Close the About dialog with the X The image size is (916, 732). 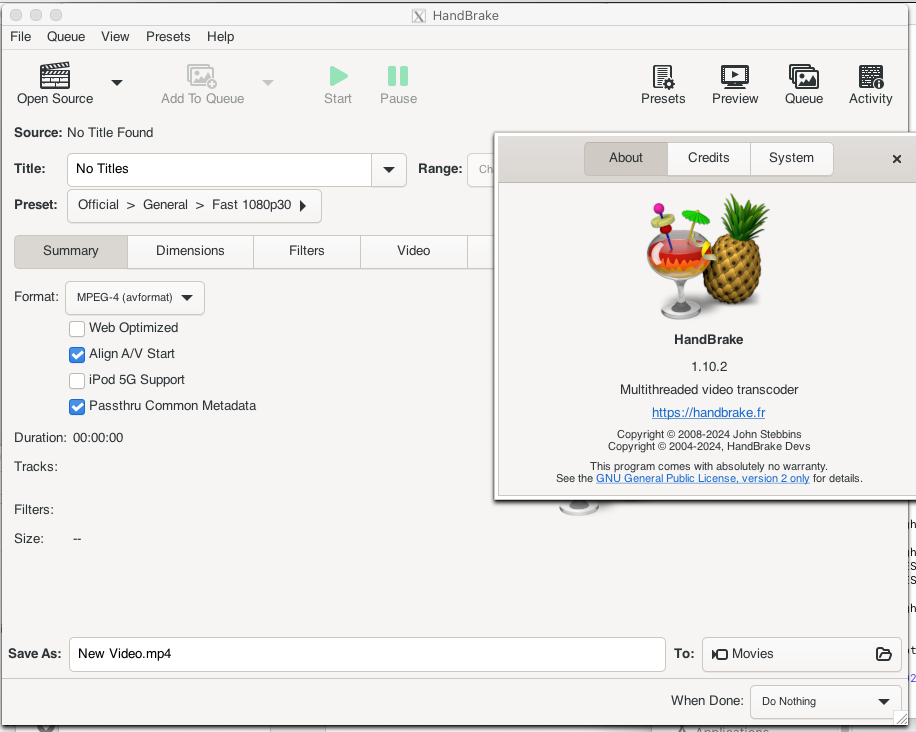[x=897, y=159]
